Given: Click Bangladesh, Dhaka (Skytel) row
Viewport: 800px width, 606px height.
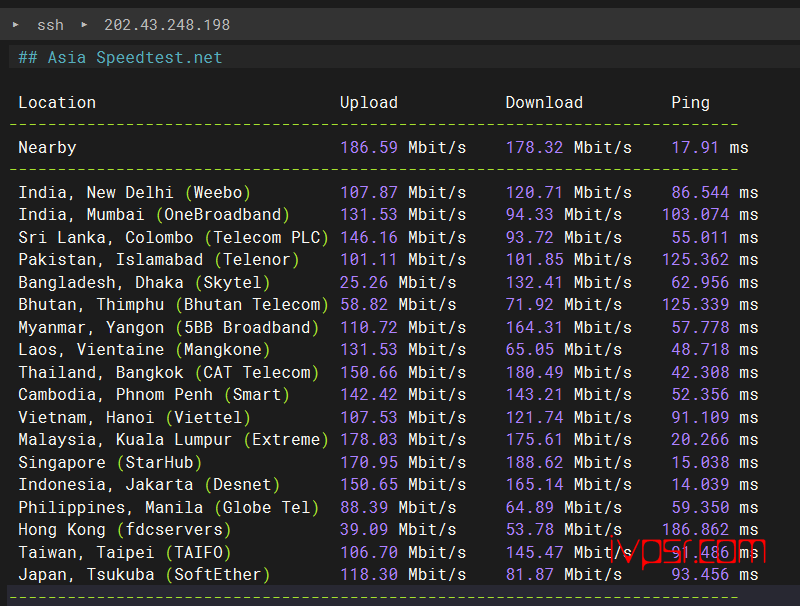Looking at the screenshot, I should 144,282.
